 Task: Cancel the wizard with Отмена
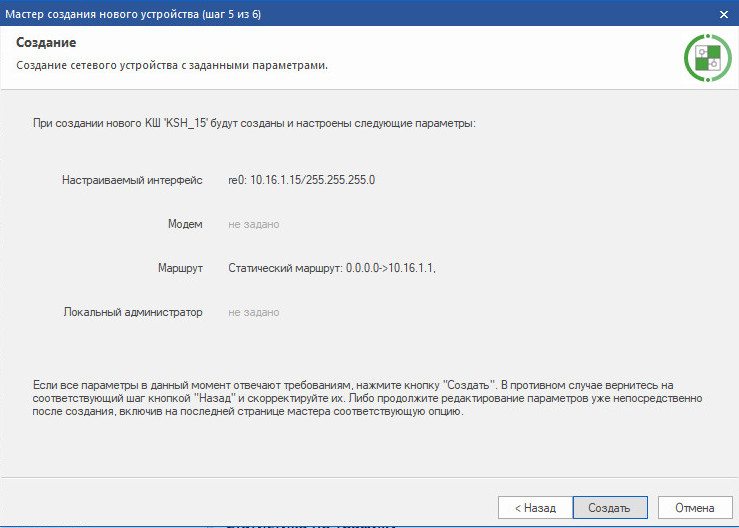[694, 507]
